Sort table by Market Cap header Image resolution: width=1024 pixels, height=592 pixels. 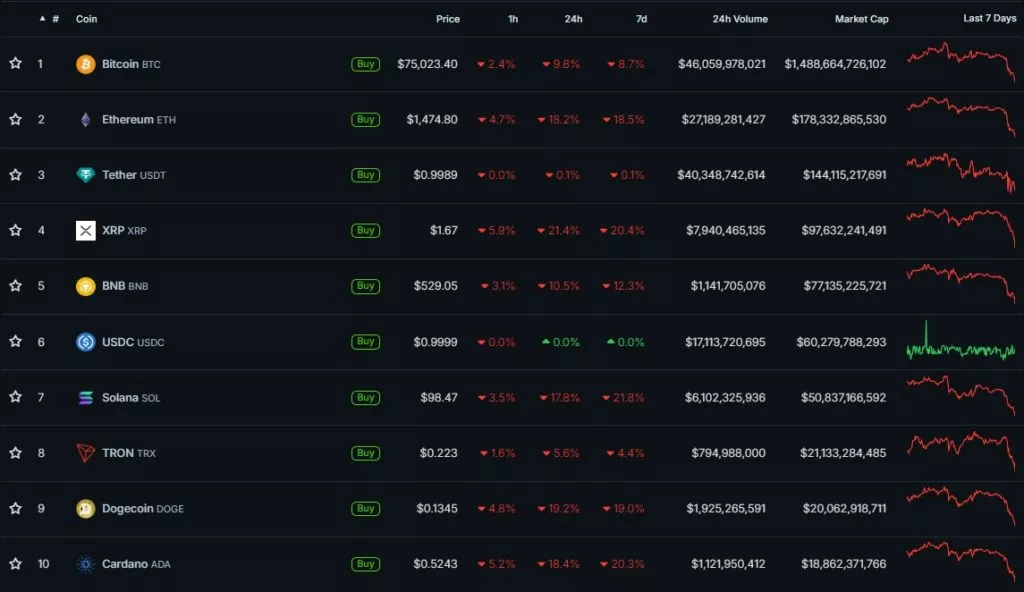861,19
